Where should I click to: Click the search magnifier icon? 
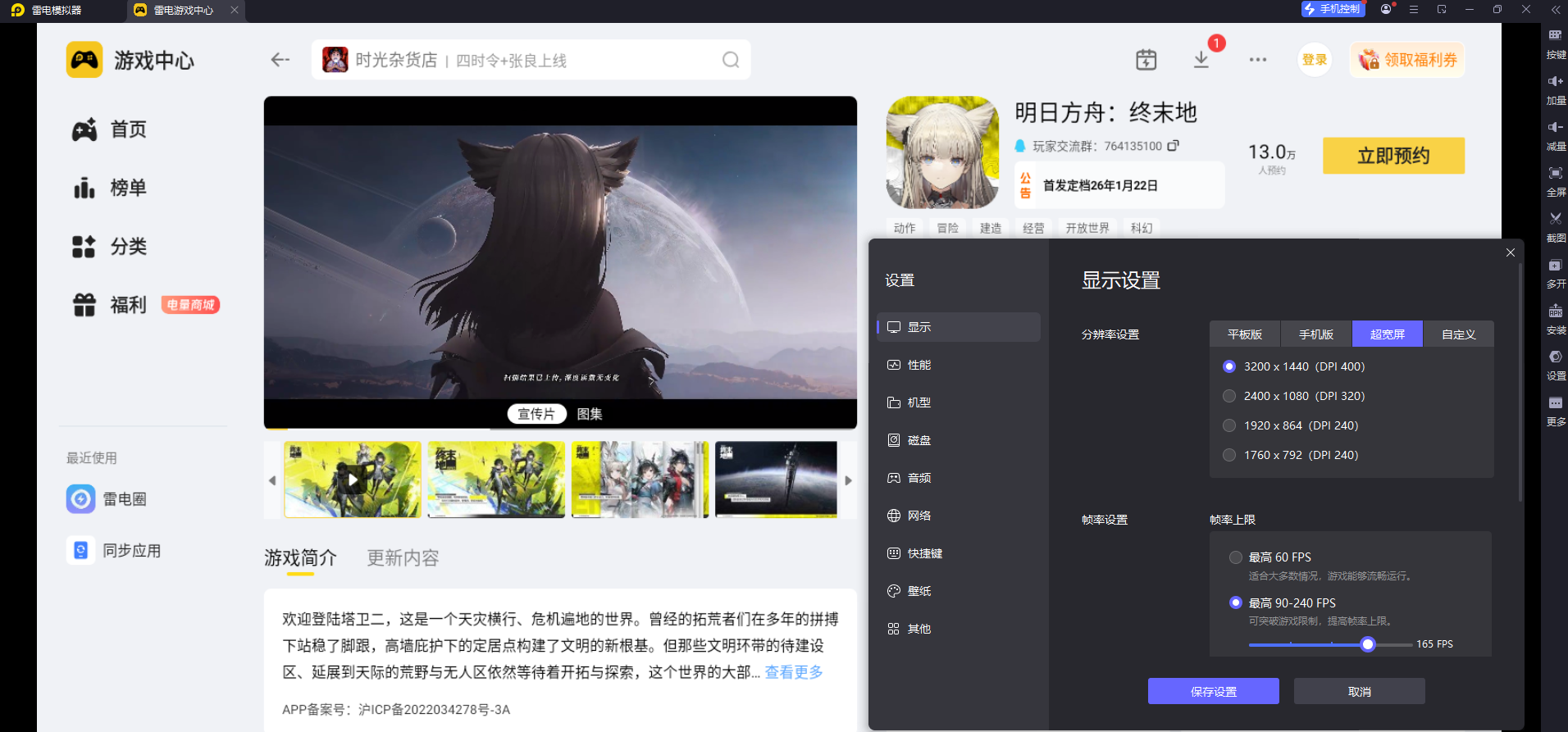click(x=730, y=60)
